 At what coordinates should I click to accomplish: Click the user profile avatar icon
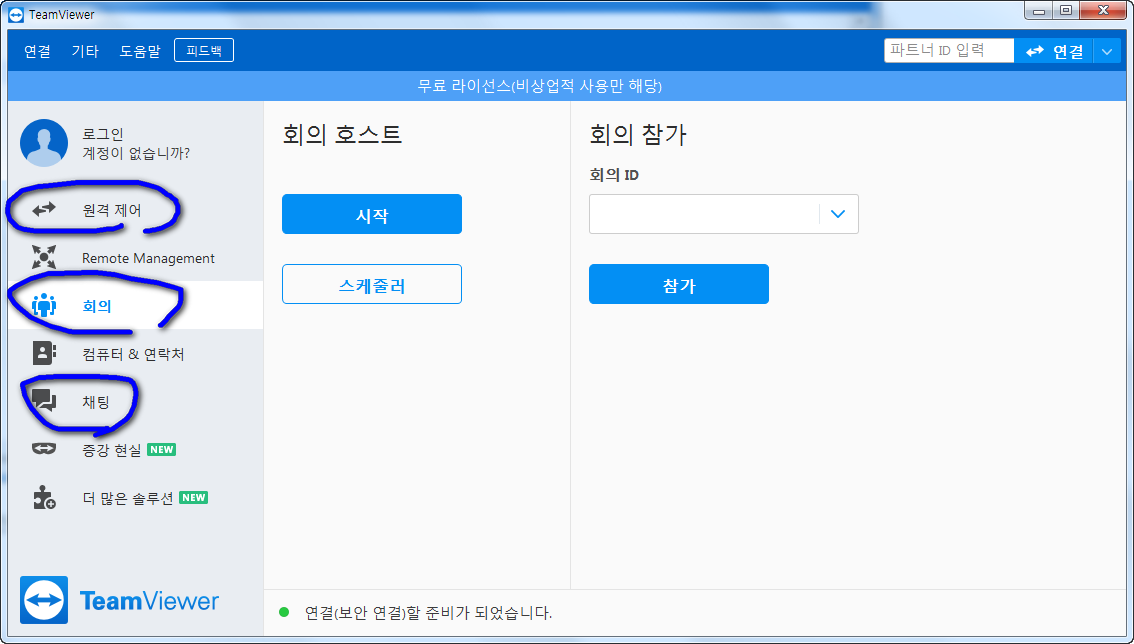tap(44, 143)
